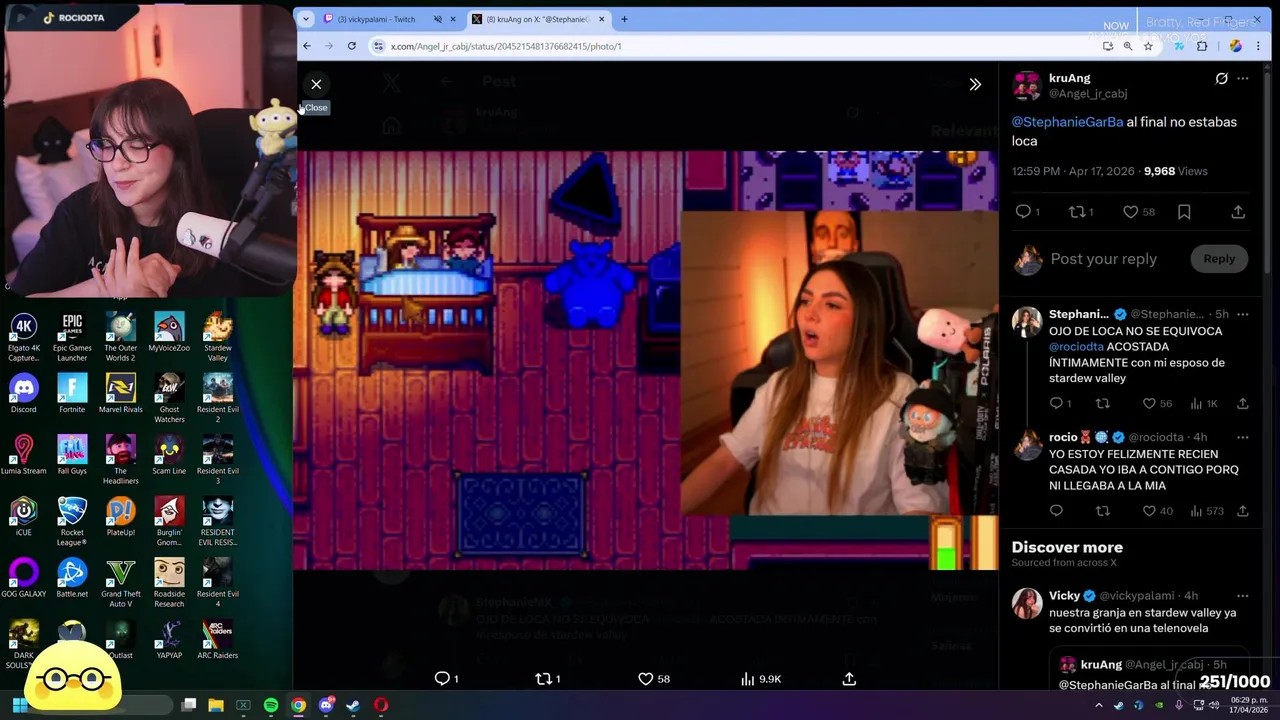Click the share icon below the photo
Screen dimensions: 1280x720
click(x=849, y=679)
